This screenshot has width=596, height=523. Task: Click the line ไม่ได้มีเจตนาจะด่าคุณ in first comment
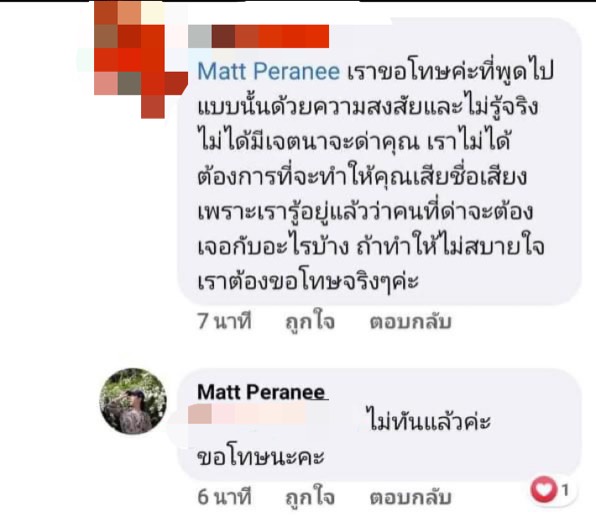click(308, 141)
